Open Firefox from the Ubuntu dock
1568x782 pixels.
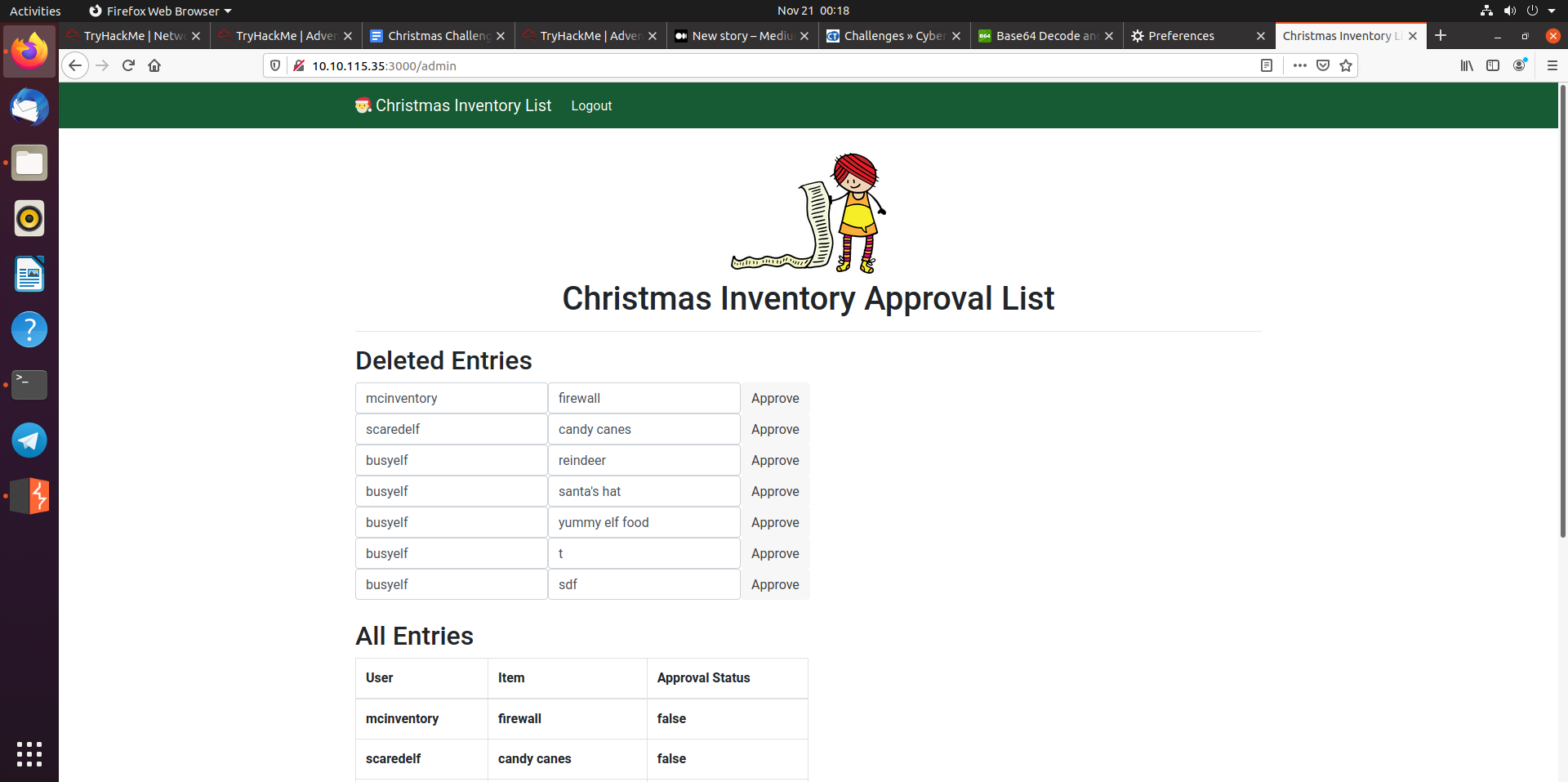click(x=29, y=51)
